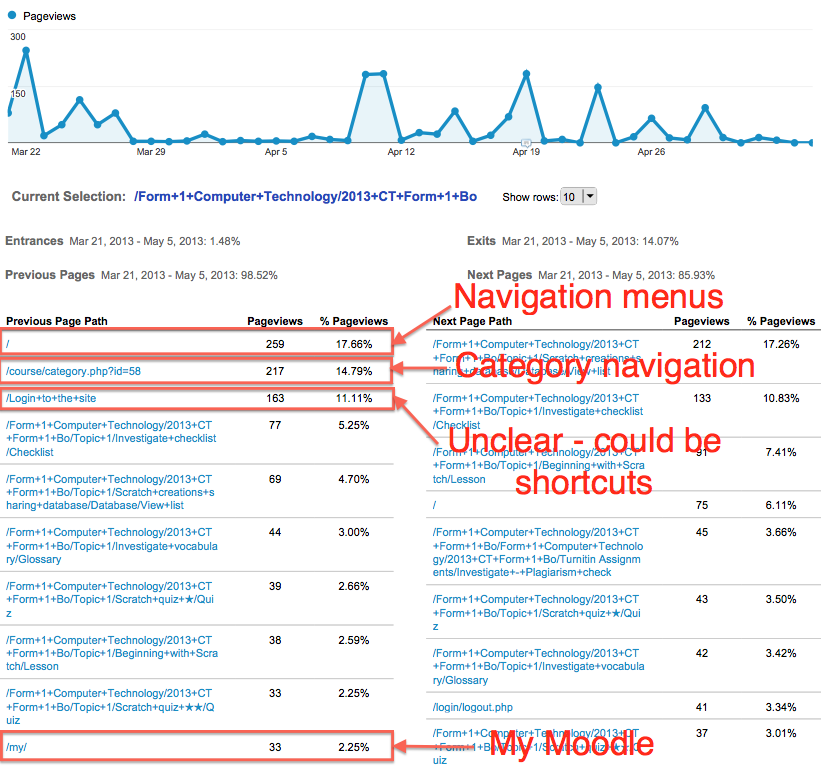
Task: Sort next pages by the Pageviews column
Action: [x=702, y=321]
